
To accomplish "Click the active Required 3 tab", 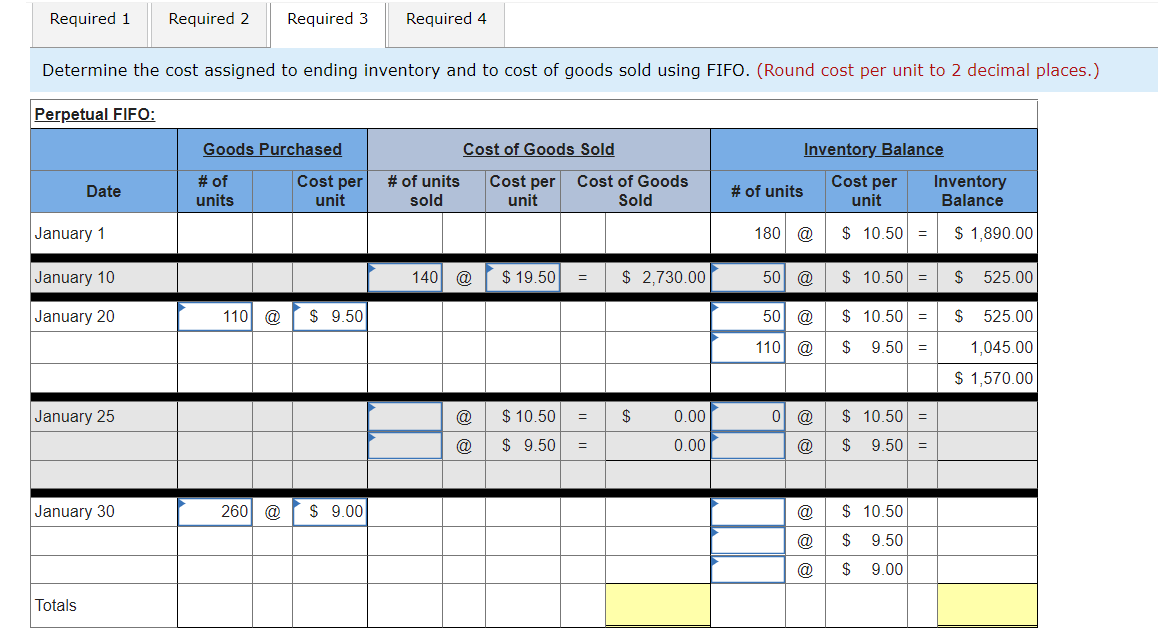I will [x=327, y=18].
